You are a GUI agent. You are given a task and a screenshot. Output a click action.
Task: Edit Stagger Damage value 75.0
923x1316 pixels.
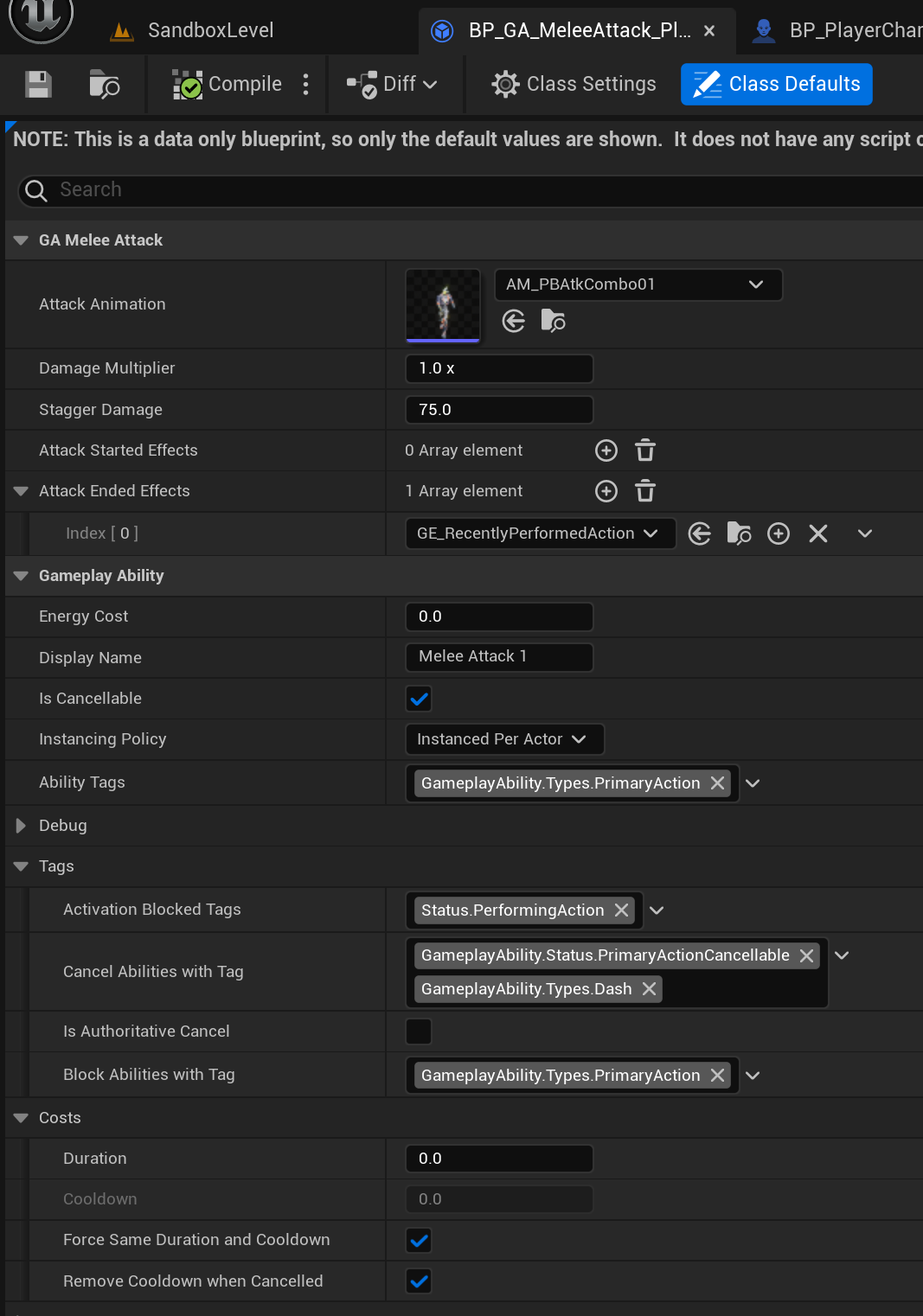click(x=499, y=410)
